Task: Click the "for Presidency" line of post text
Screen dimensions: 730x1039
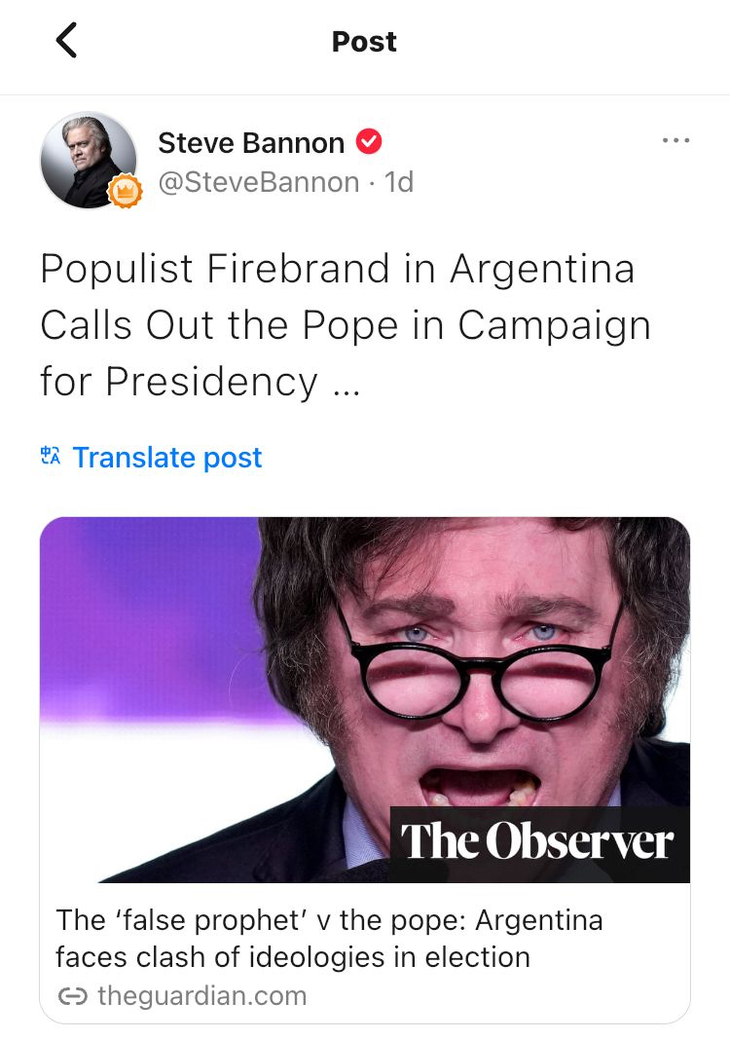Action: tap(179, 381)
